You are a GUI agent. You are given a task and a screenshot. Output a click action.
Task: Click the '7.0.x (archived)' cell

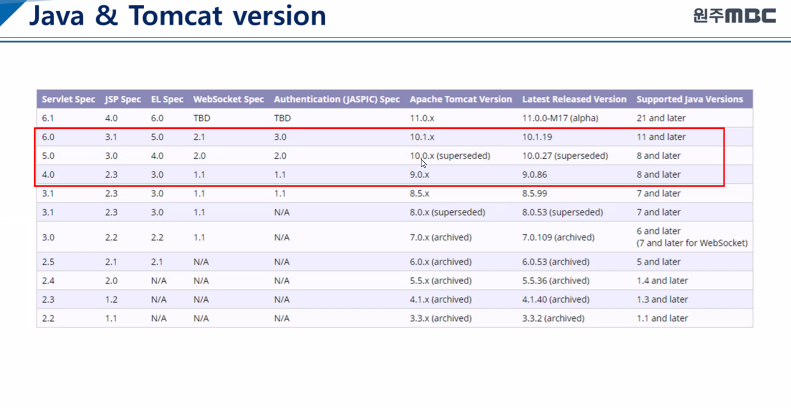click(440, 237)
